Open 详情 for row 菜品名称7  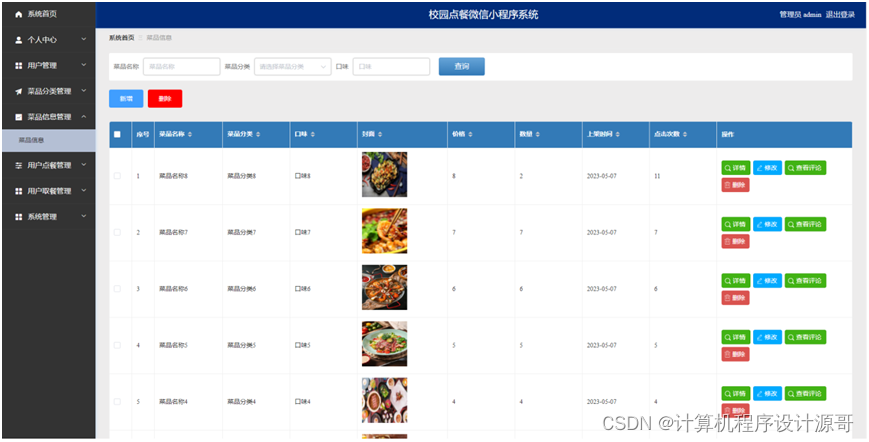point(735,224)
